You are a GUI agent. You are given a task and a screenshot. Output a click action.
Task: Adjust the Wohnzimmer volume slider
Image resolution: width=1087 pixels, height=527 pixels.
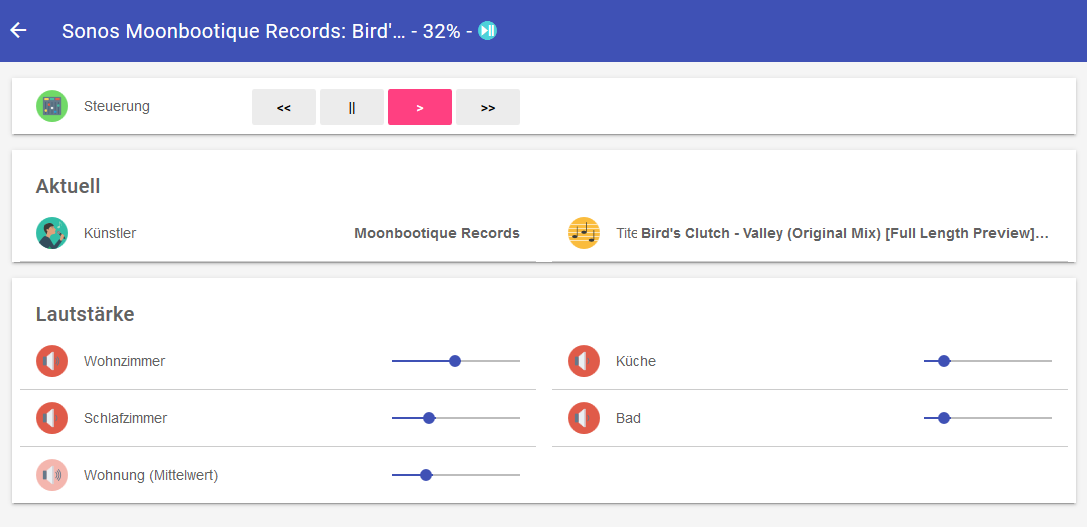pyautogui.click(x=455, y=361)
